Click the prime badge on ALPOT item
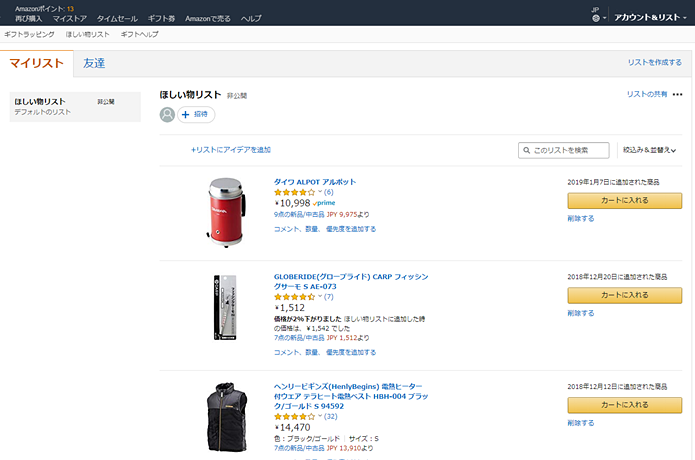 click(324, 203)
